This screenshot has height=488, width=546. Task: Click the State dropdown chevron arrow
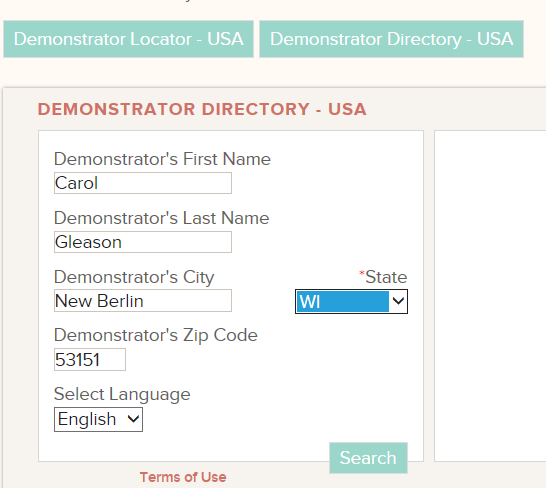click(x=398, y=301)
